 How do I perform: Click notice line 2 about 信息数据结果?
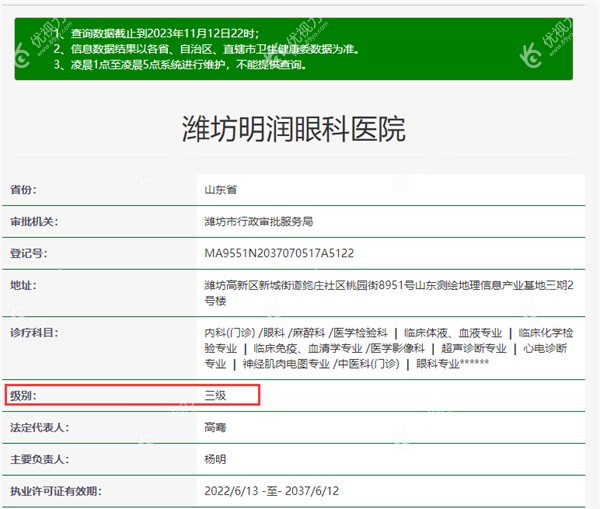pos(207,49)
